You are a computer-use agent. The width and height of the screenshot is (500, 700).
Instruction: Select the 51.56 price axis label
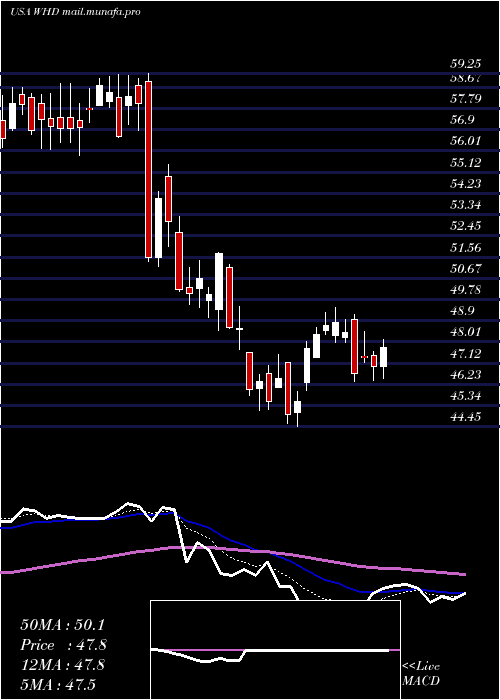click(x=466, y=247)
